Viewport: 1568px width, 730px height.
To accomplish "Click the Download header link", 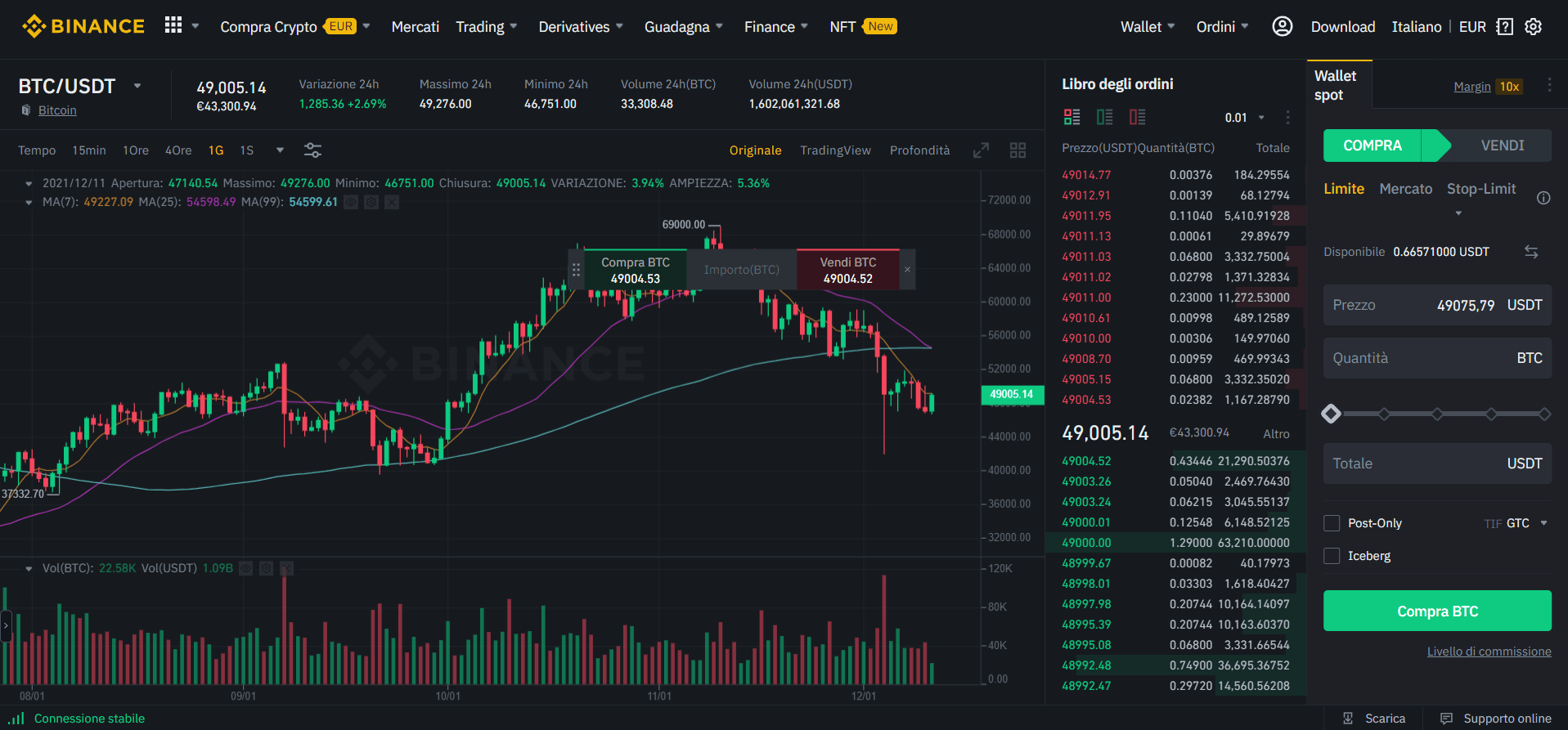I will point(1343,26).
